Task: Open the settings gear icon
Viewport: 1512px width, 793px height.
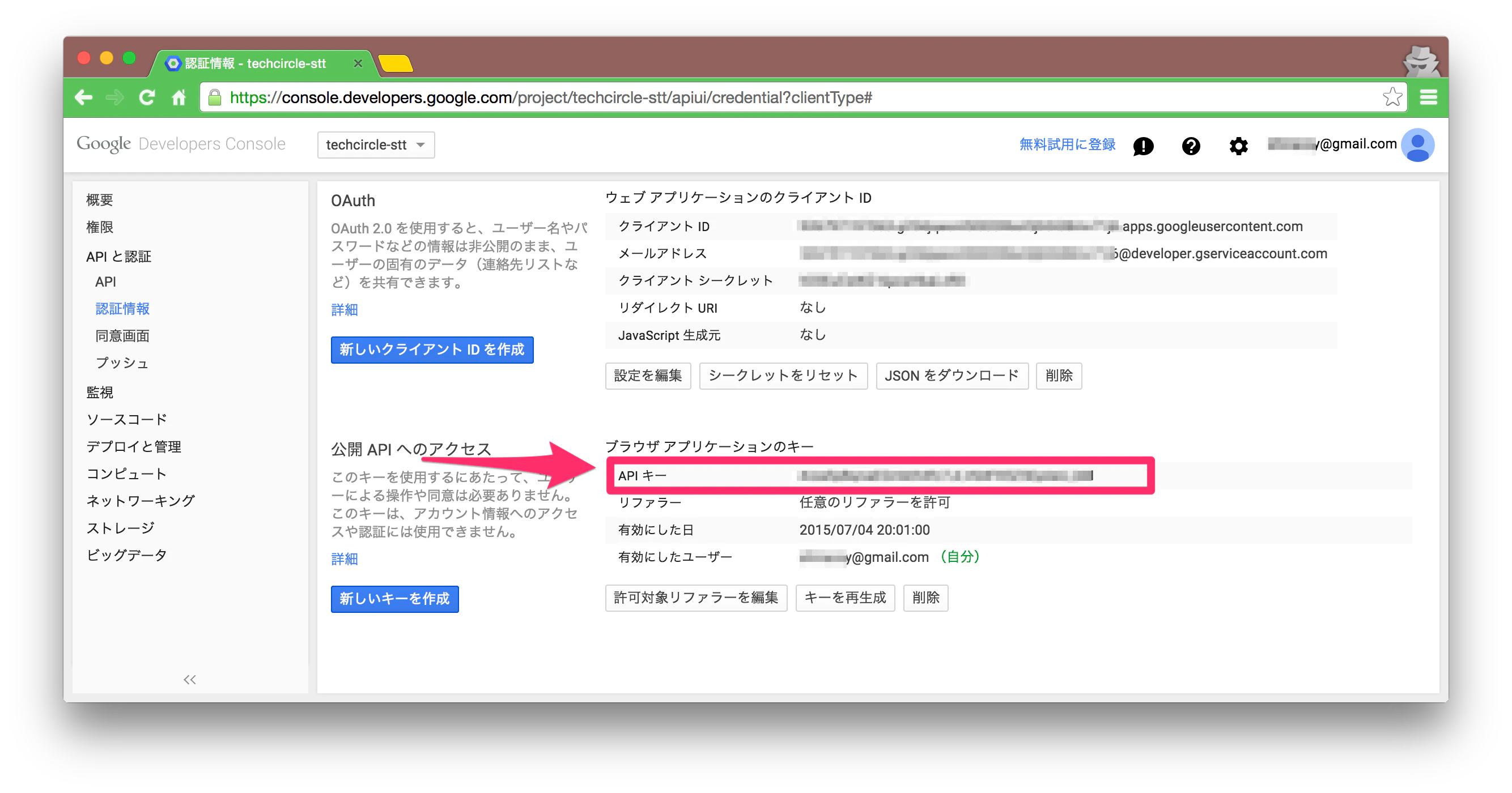Action: point(1238,145)
